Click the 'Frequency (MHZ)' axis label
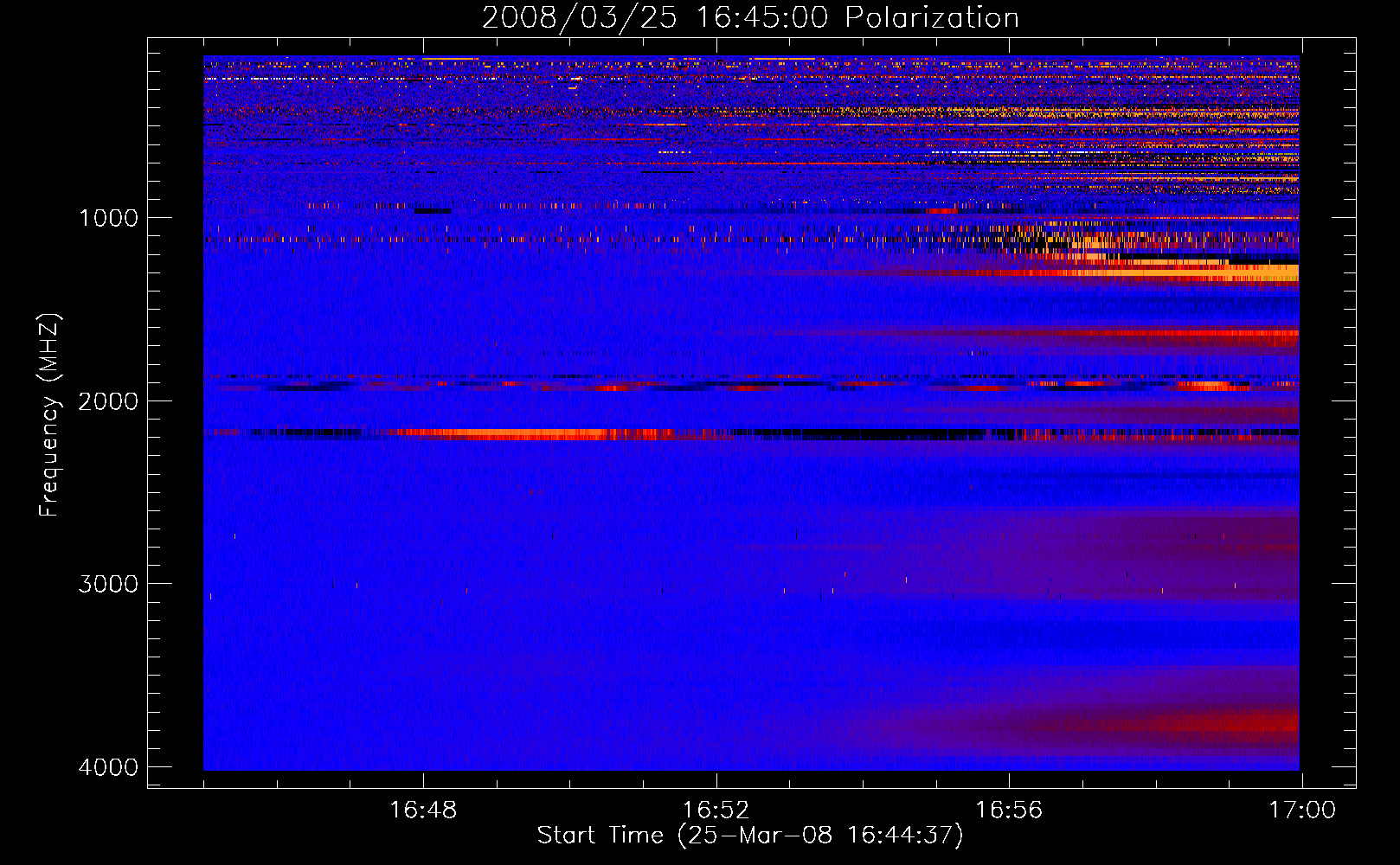The width and height of the screenshot is (1400, 865). point(49,415)
